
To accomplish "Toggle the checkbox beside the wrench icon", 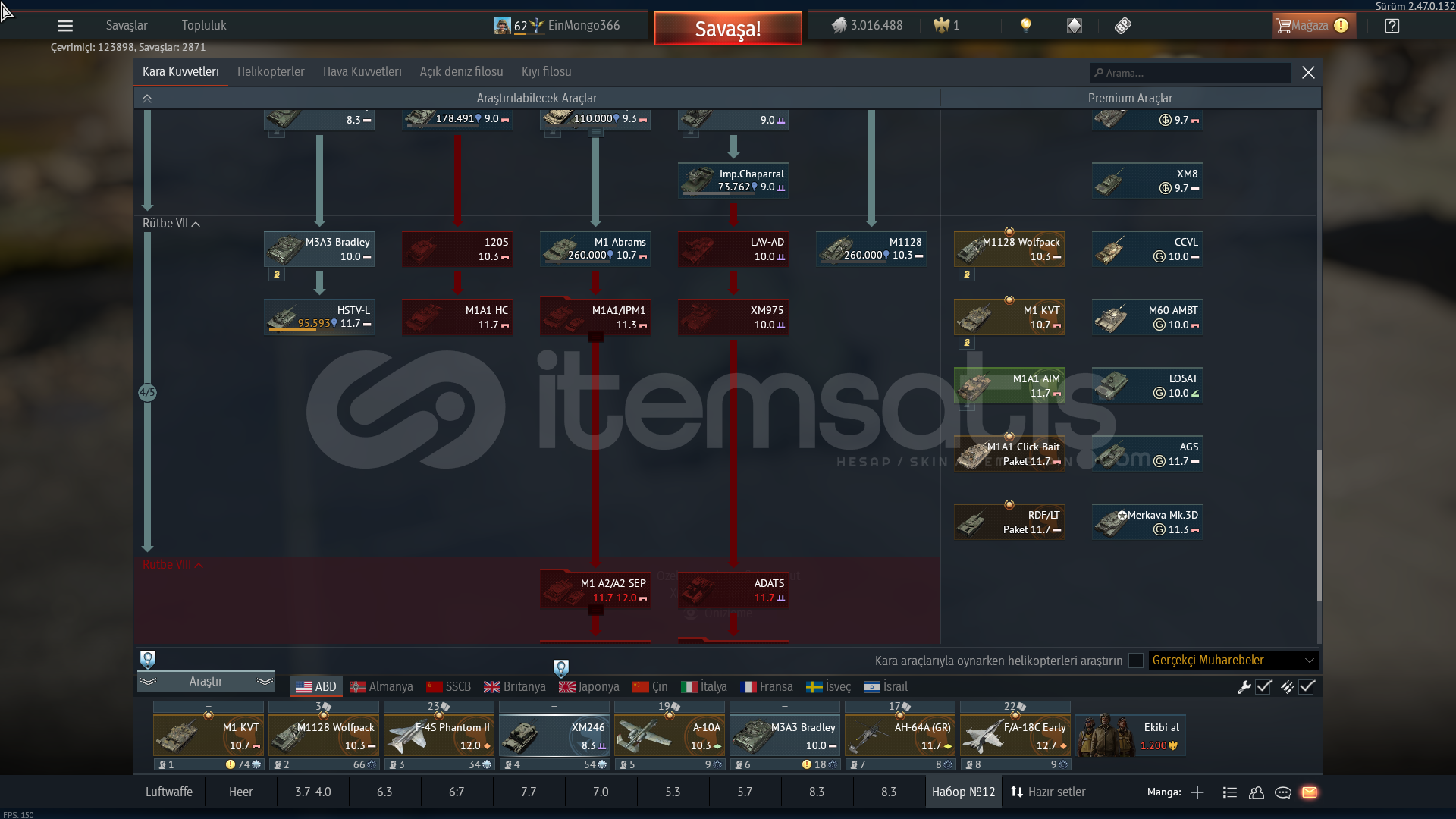I will tap(1263, 687).
